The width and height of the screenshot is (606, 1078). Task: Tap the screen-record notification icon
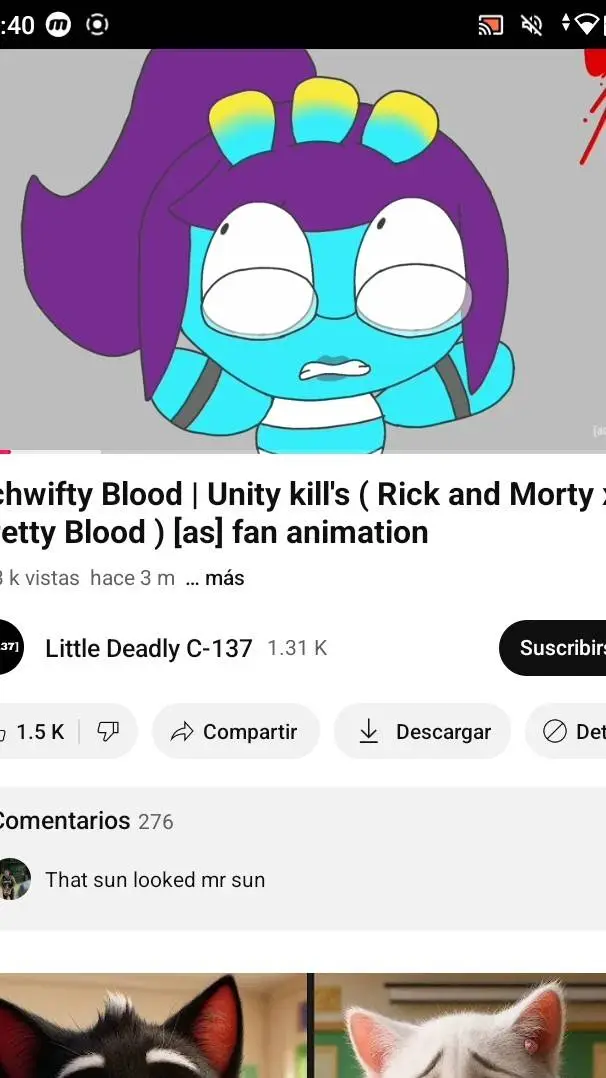pyautogui.click(x=97, y=25)
